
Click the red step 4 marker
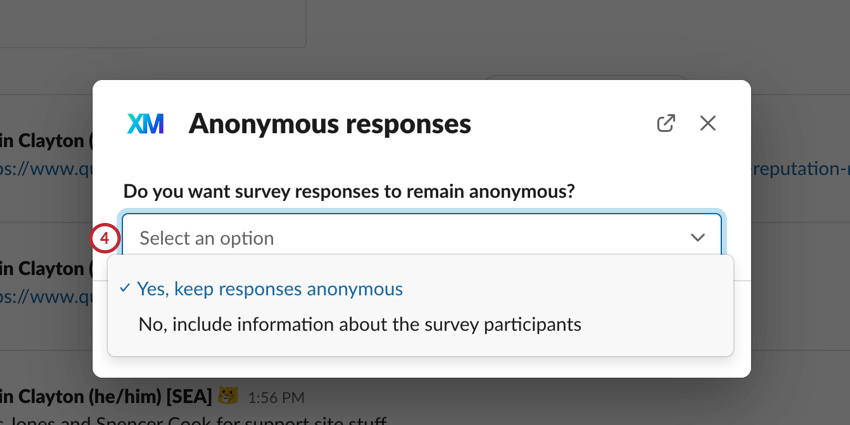[x=105, y=238]
